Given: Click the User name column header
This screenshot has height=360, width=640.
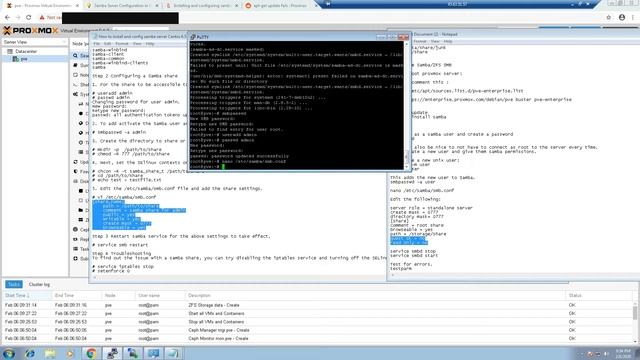Looking at the screenshot, I should point(160,295).
